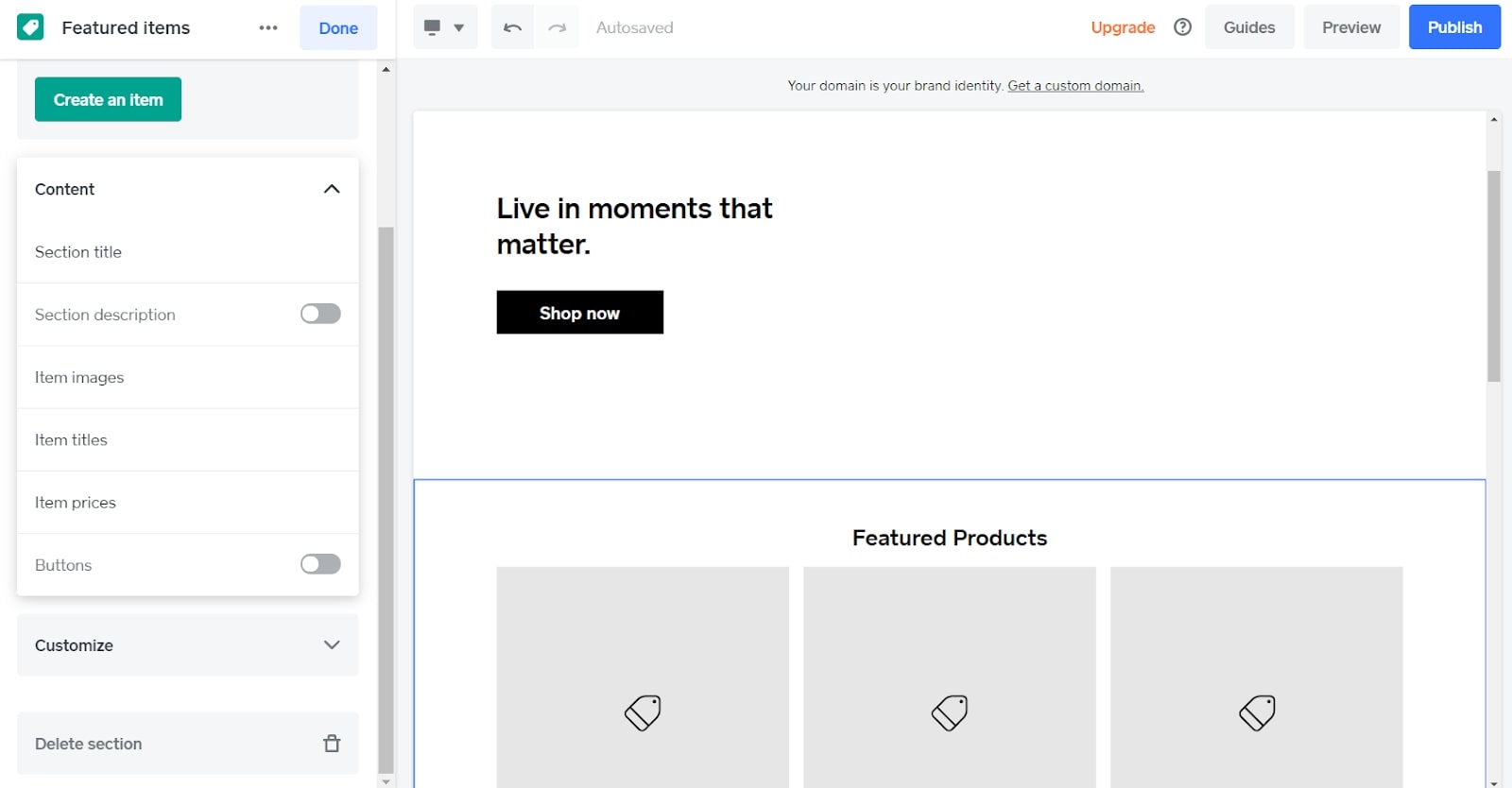Open the Guides panel
Image resolution: width=1512 pixels, height=788 pixels.
1249,27
